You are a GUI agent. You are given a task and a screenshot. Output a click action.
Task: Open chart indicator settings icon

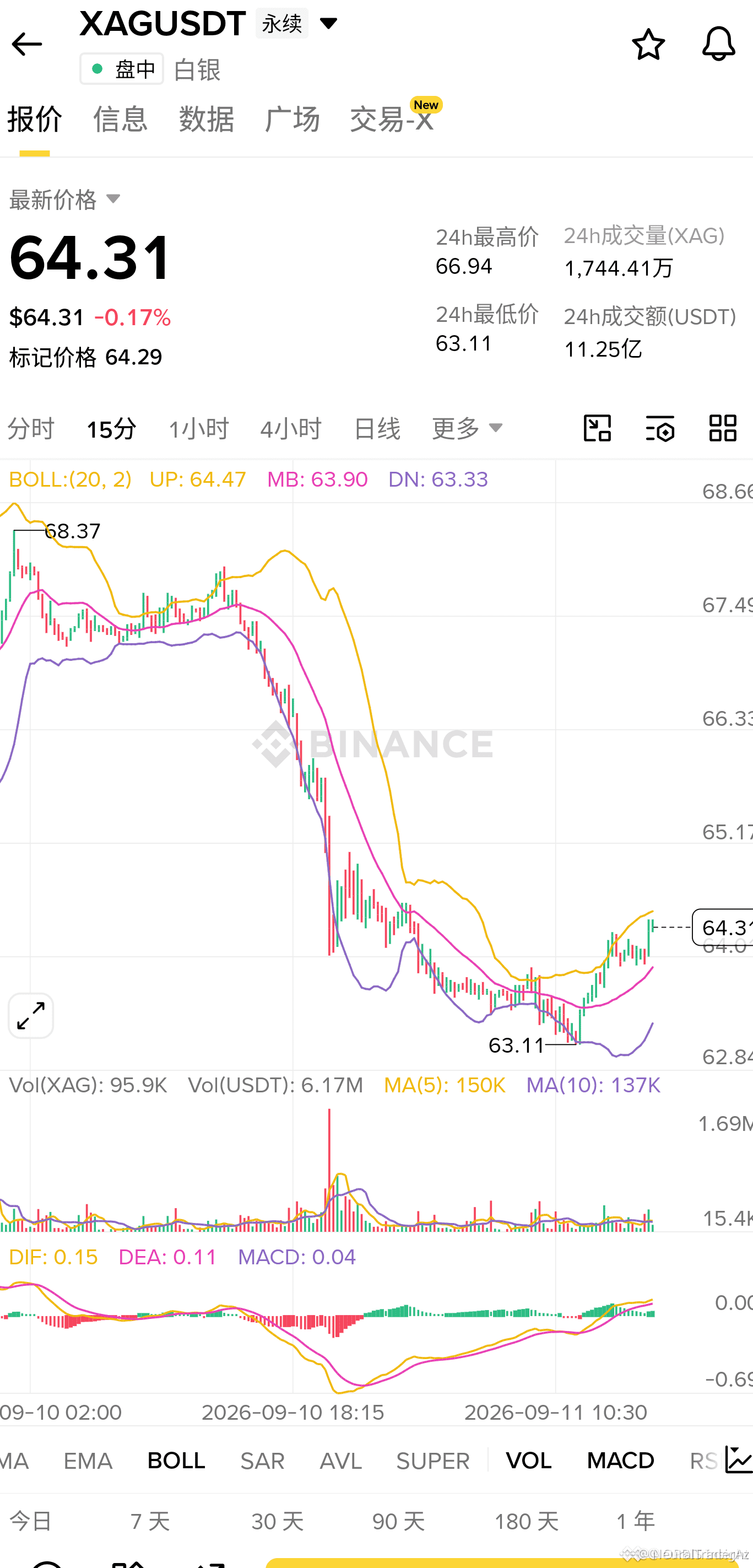point(660,428)
